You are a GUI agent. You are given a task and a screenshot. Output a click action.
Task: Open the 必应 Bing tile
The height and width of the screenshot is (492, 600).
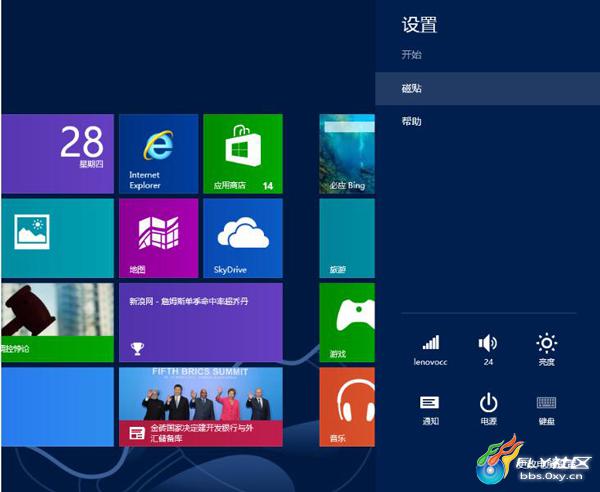347,154
